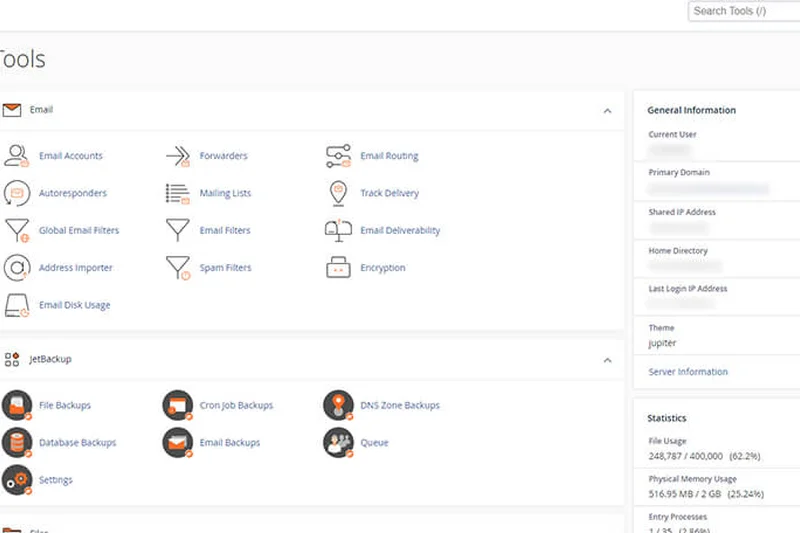
Task: Click the JetBackup Settings gear icon
Action: pos(17,480)
